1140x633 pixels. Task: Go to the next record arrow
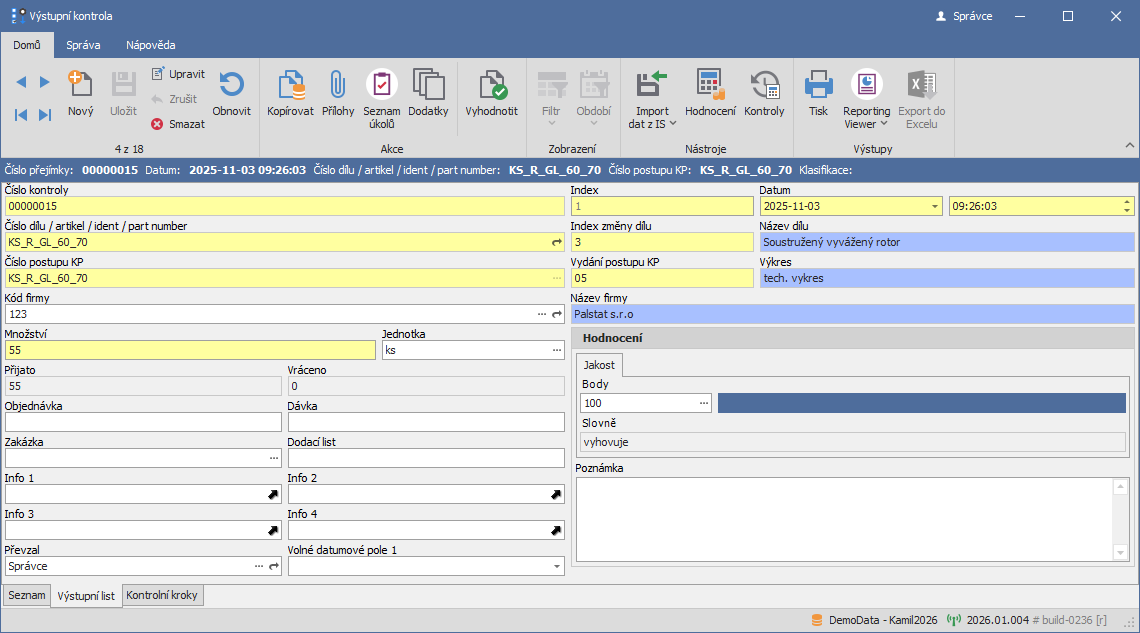click(x=44, y=82)
